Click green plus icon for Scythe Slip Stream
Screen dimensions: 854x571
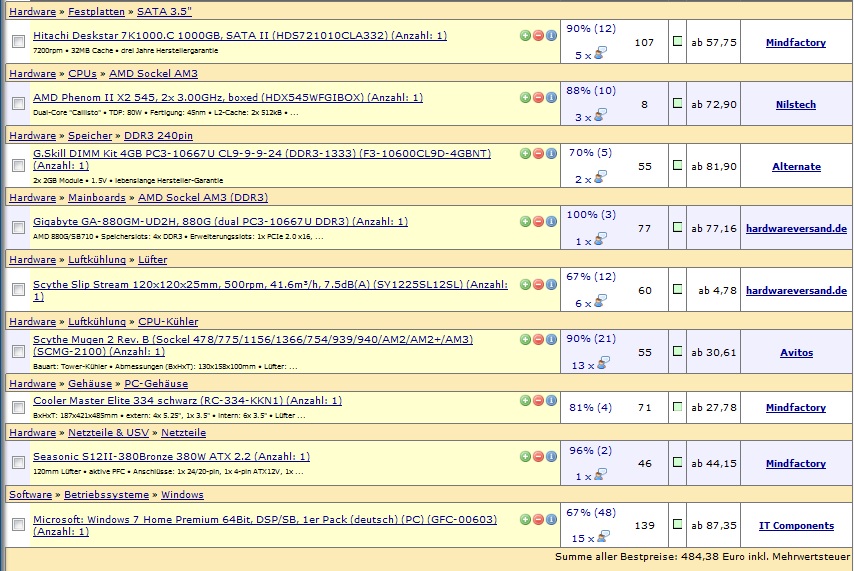click(x=525, y=284)
